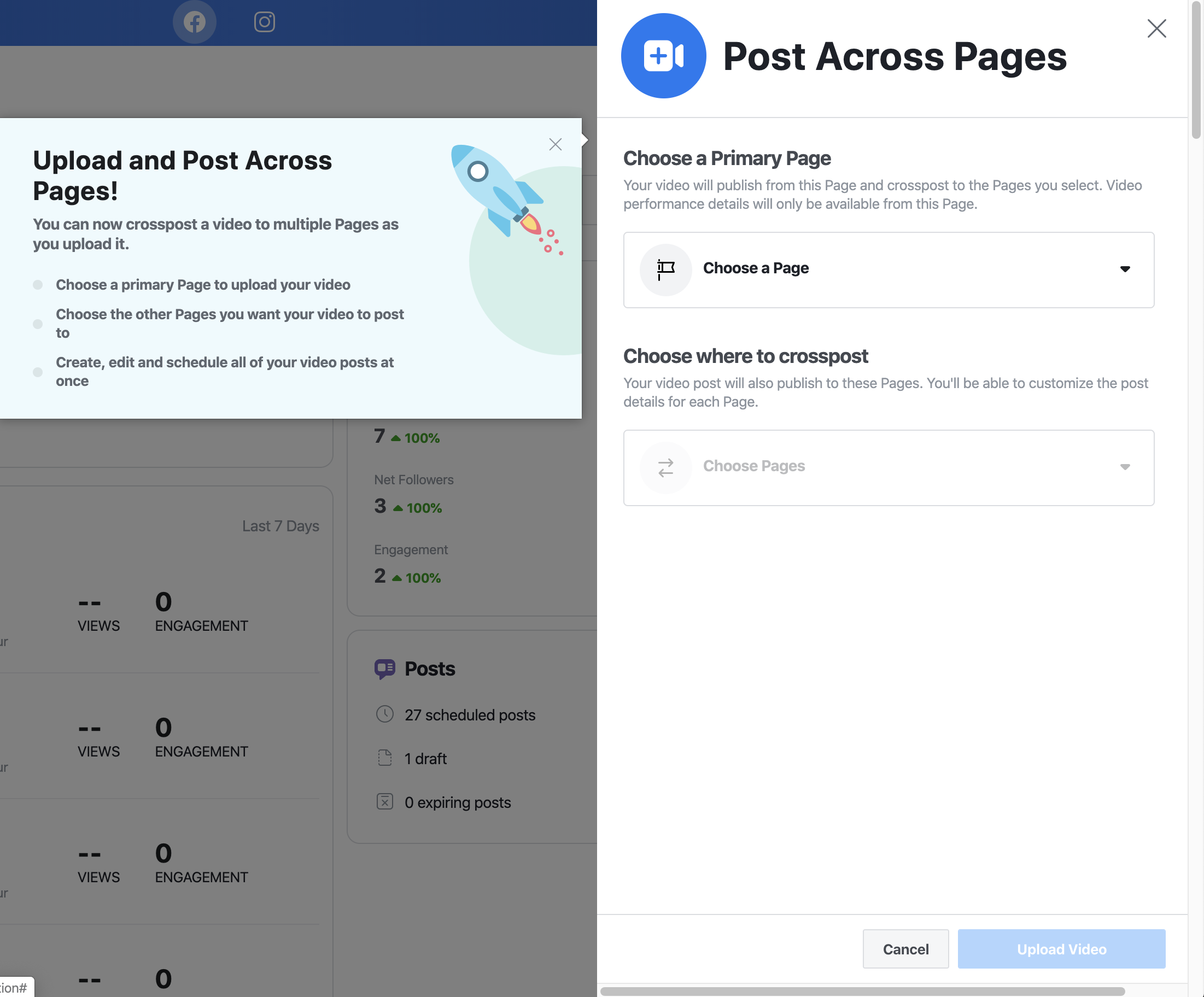Click the video upload icon in header

(x=663, y=55)
